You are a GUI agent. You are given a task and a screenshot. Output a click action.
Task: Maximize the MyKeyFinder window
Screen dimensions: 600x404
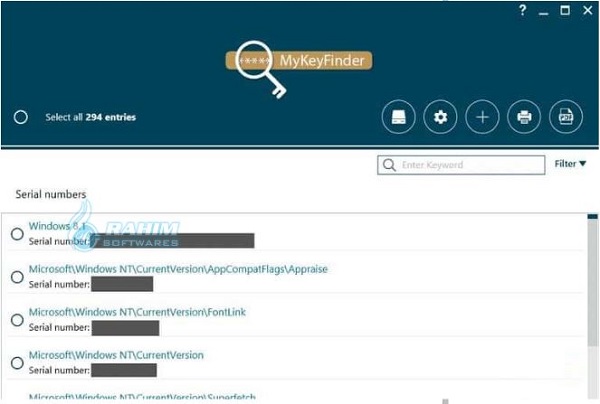click(x=565, y=10)
